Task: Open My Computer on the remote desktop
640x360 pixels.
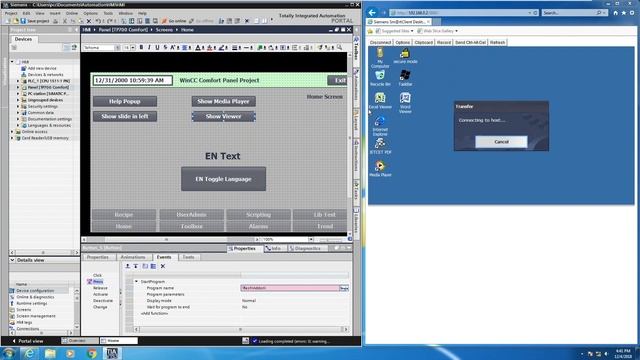Action: point(380,58)
